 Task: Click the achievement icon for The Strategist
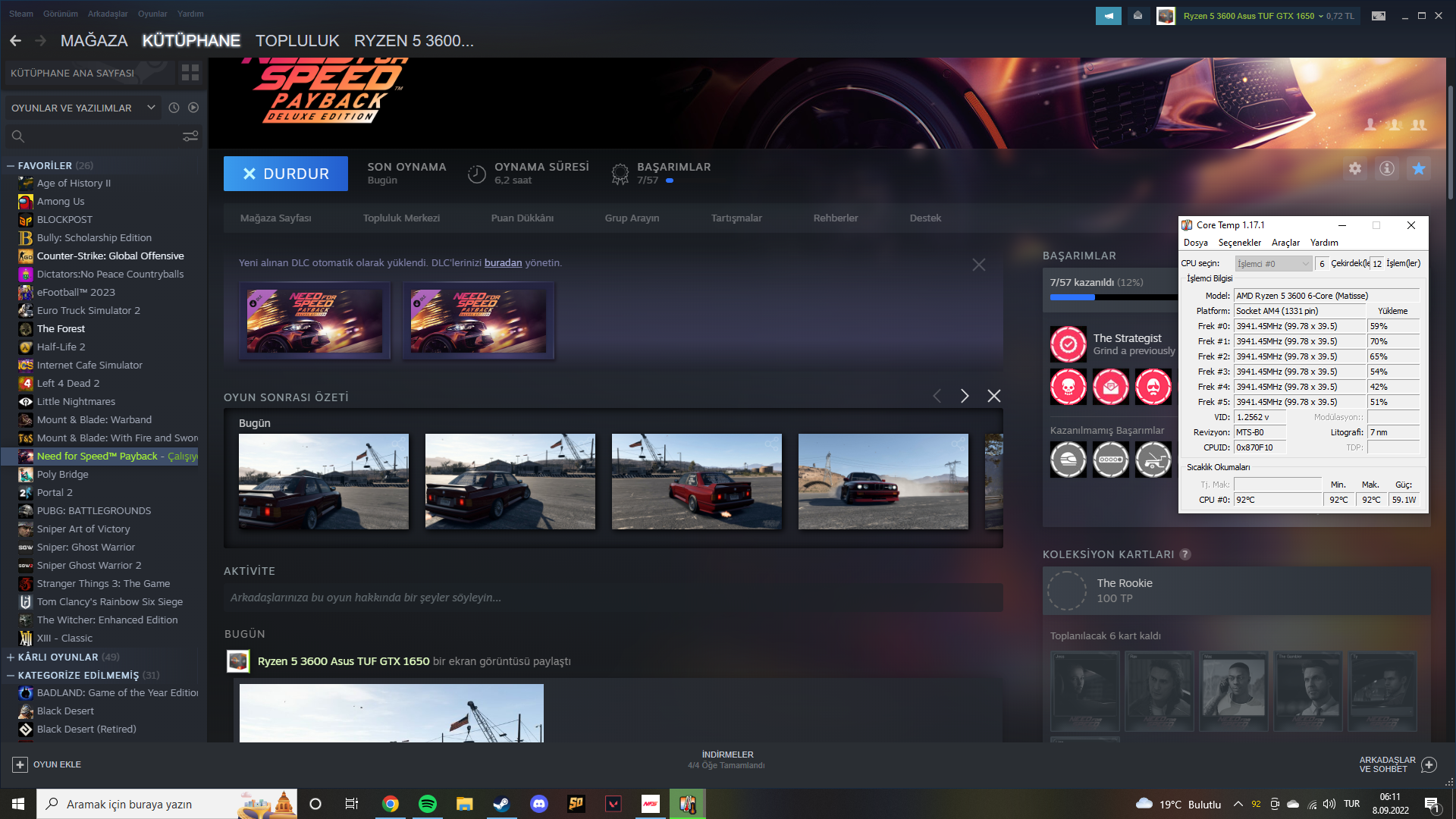pos(1067,343)
